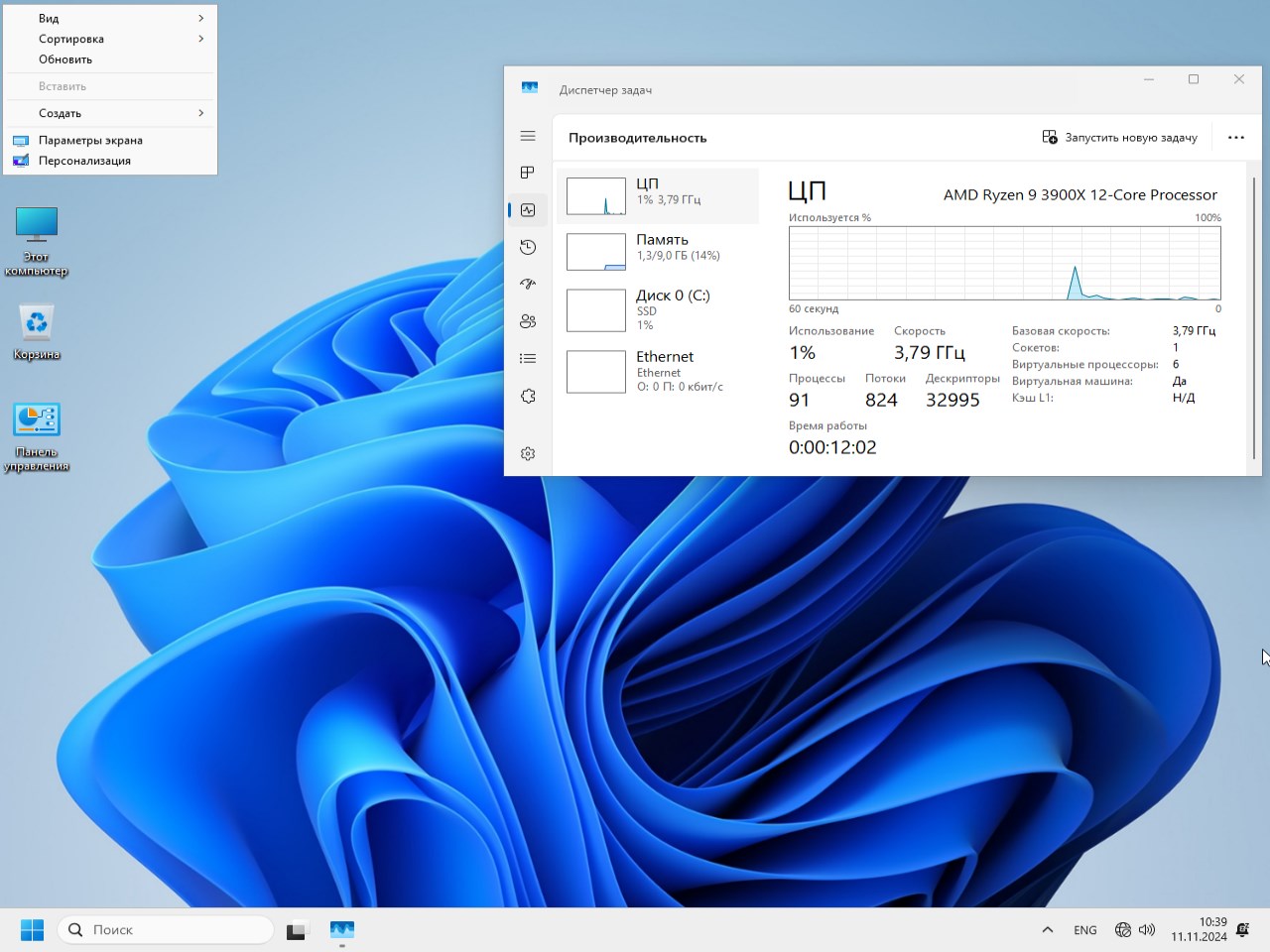Switch to the Startup apps page icon
The width and height of the screenshot is (1270, 952).
(528, 285)
